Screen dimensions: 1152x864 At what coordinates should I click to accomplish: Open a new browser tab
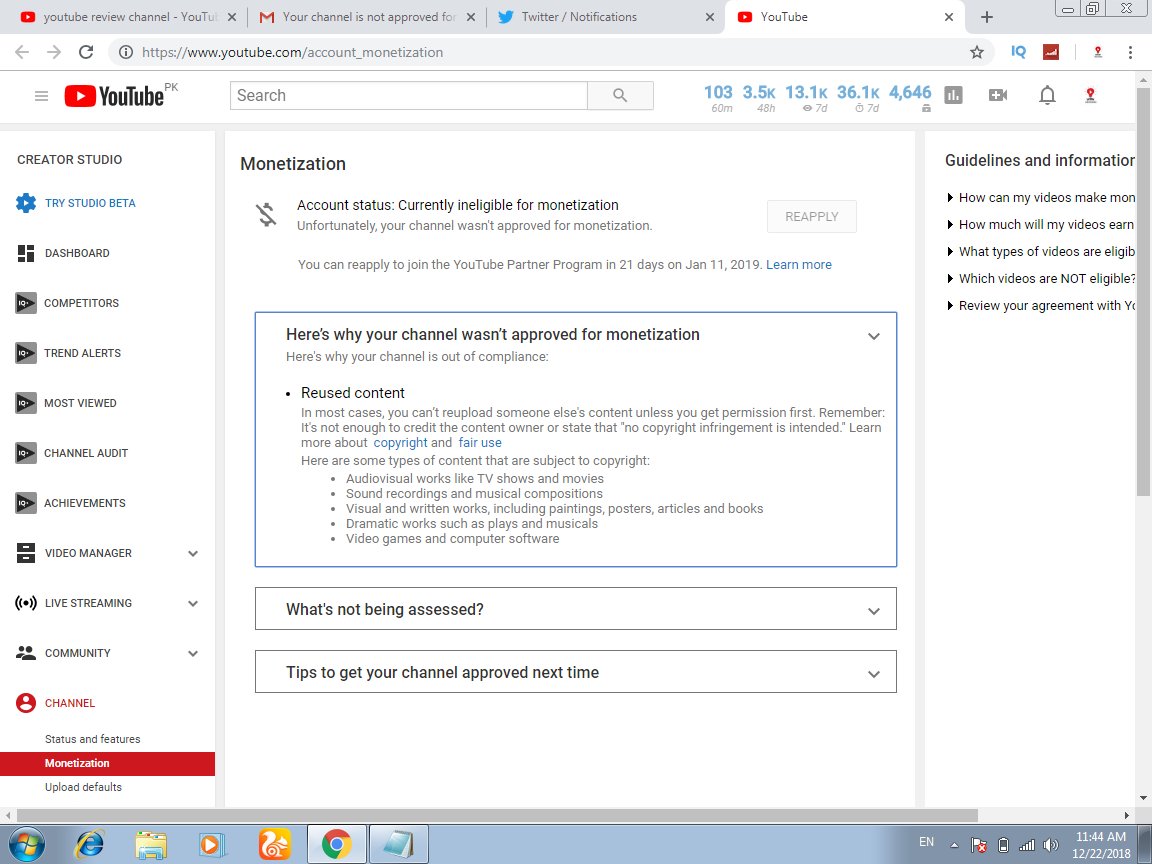(987, 17)
